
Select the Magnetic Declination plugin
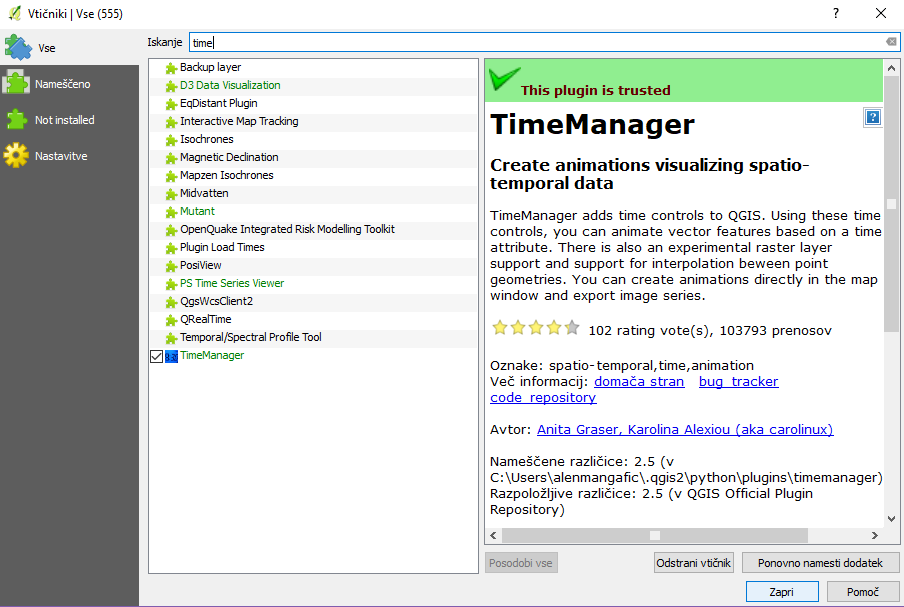[313, 157]
